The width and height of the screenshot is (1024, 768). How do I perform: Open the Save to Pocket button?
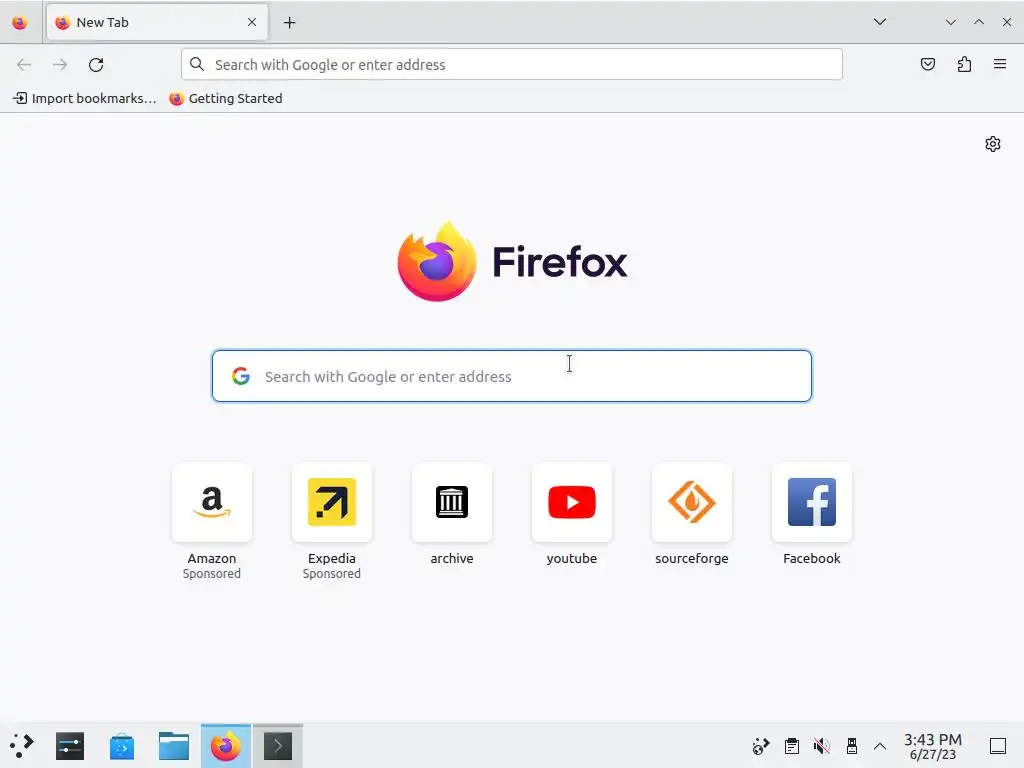click(x=927, y=64)
